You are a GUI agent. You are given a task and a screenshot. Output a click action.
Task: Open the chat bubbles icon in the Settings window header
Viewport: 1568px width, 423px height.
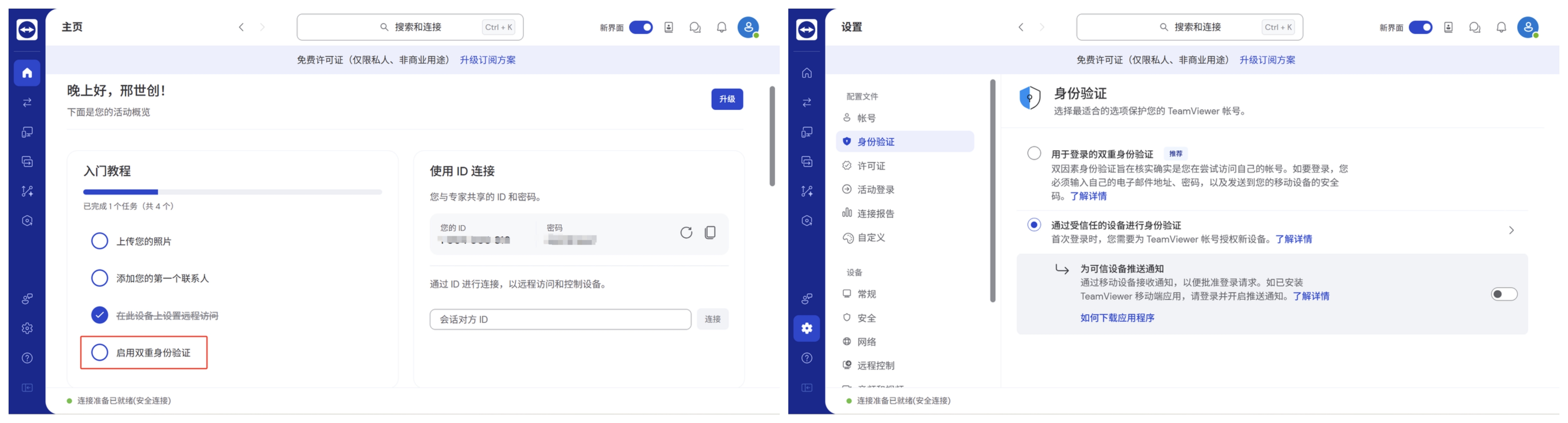(1474, 27)
